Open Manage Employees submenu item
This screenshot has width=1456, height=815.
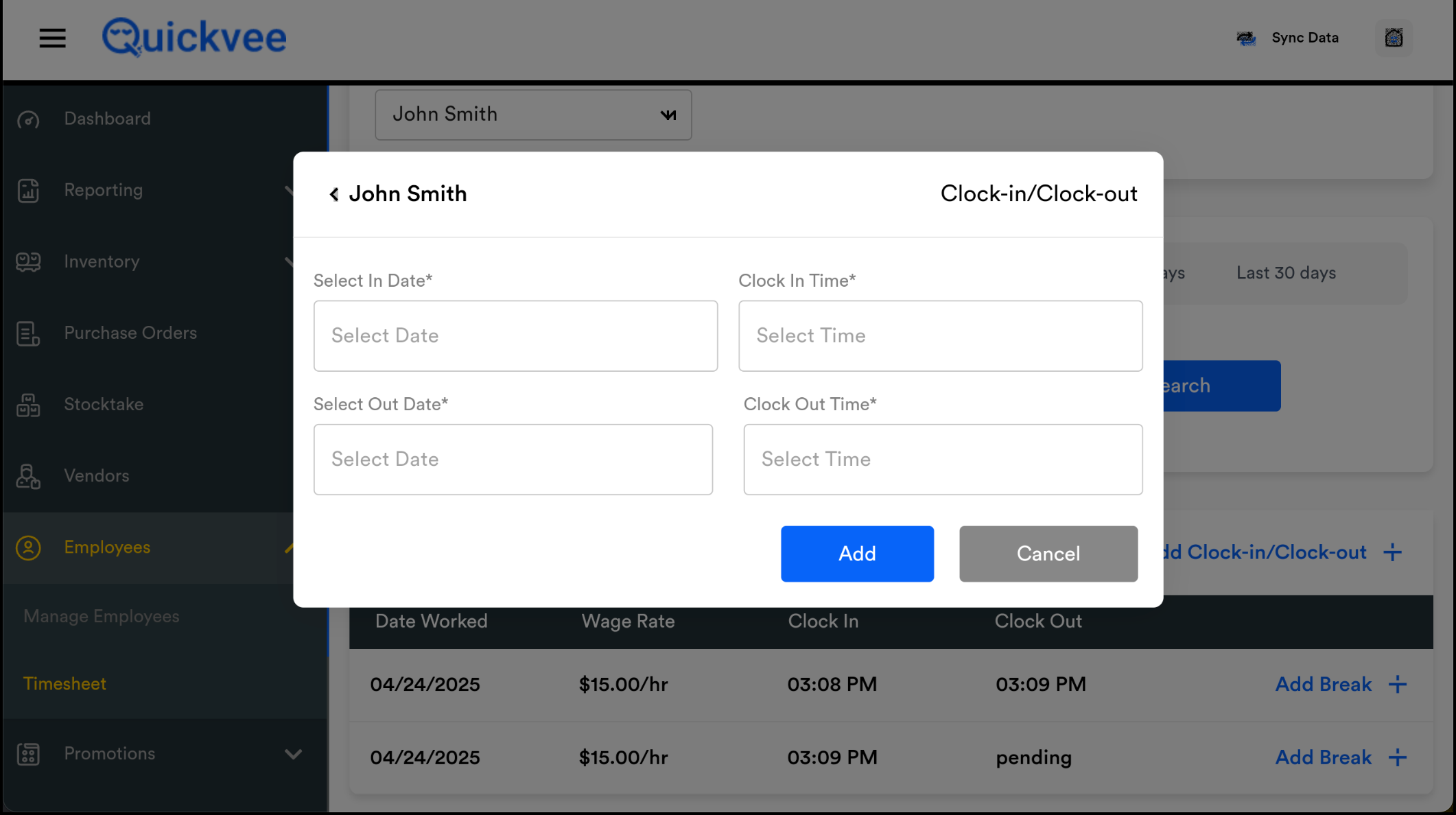[x=102, y=617]
